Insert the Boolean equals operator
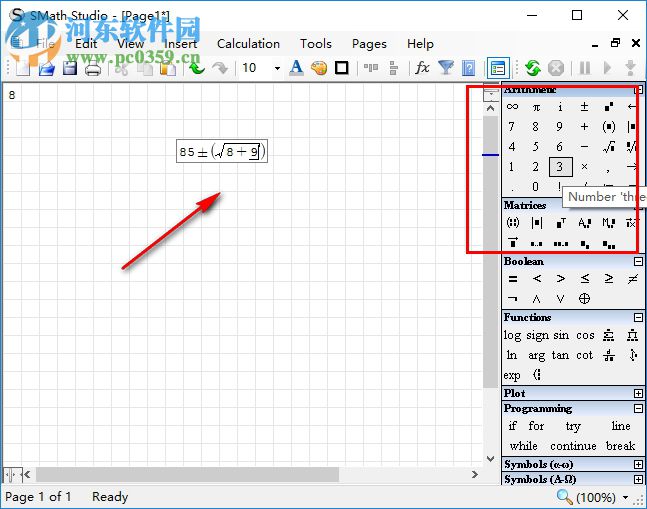647x509 pixels. pos(512,279)
